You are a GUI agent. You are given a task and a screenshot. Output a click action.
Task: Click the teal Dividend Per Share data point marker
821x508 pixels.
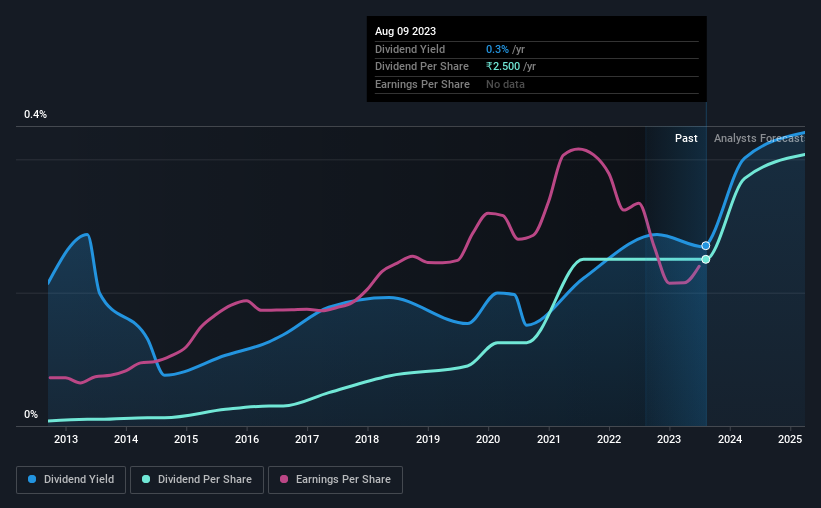[706, 259]
